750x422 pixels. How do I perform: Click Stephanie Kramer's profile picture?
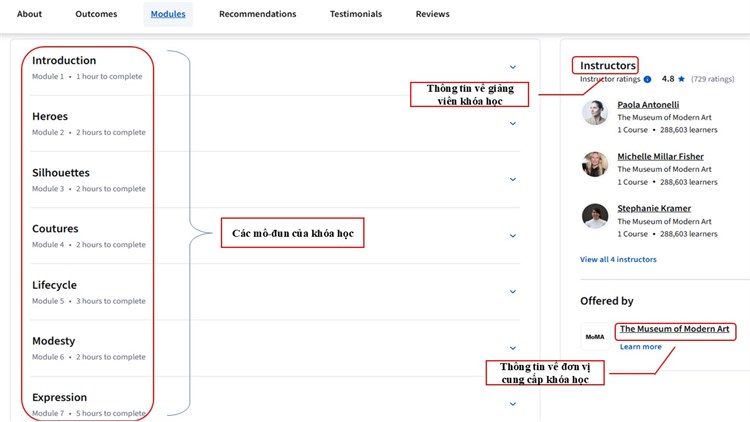click(595, 216)
